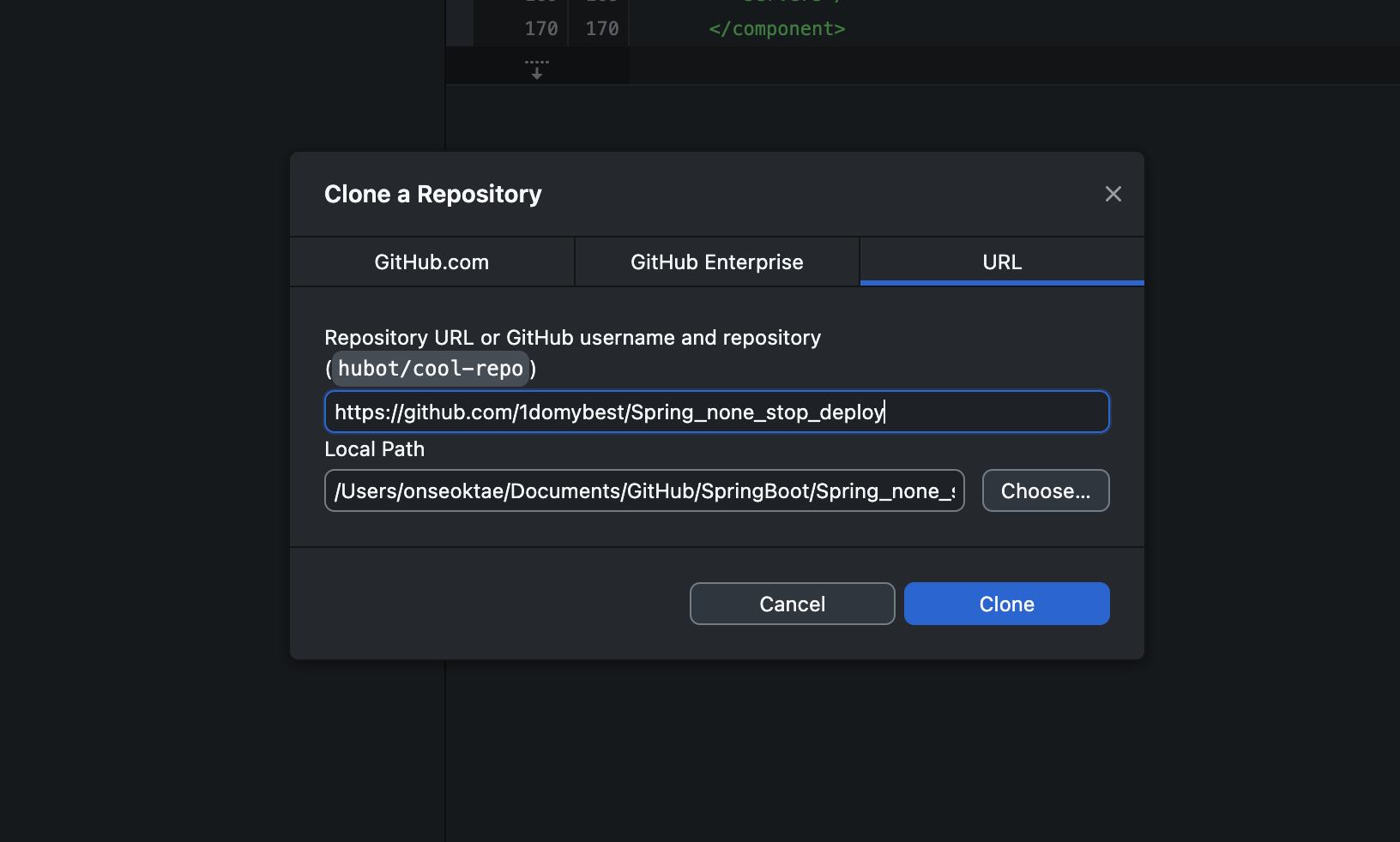Cancel the clone dialog
This screenshot has height=842, width=1400.
click(x=792, y=604)
